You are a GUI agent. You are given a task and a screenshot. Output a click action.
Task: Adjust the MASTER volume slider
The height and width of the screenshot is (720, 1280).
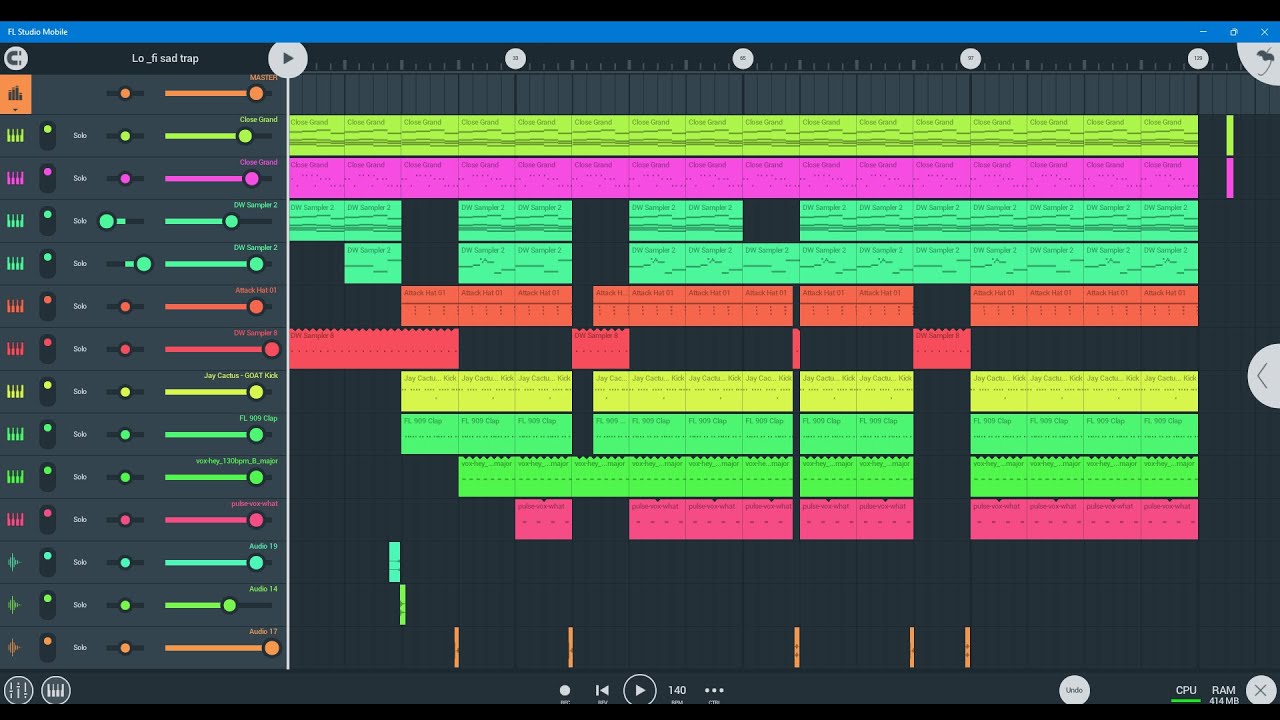click(218, 93)
